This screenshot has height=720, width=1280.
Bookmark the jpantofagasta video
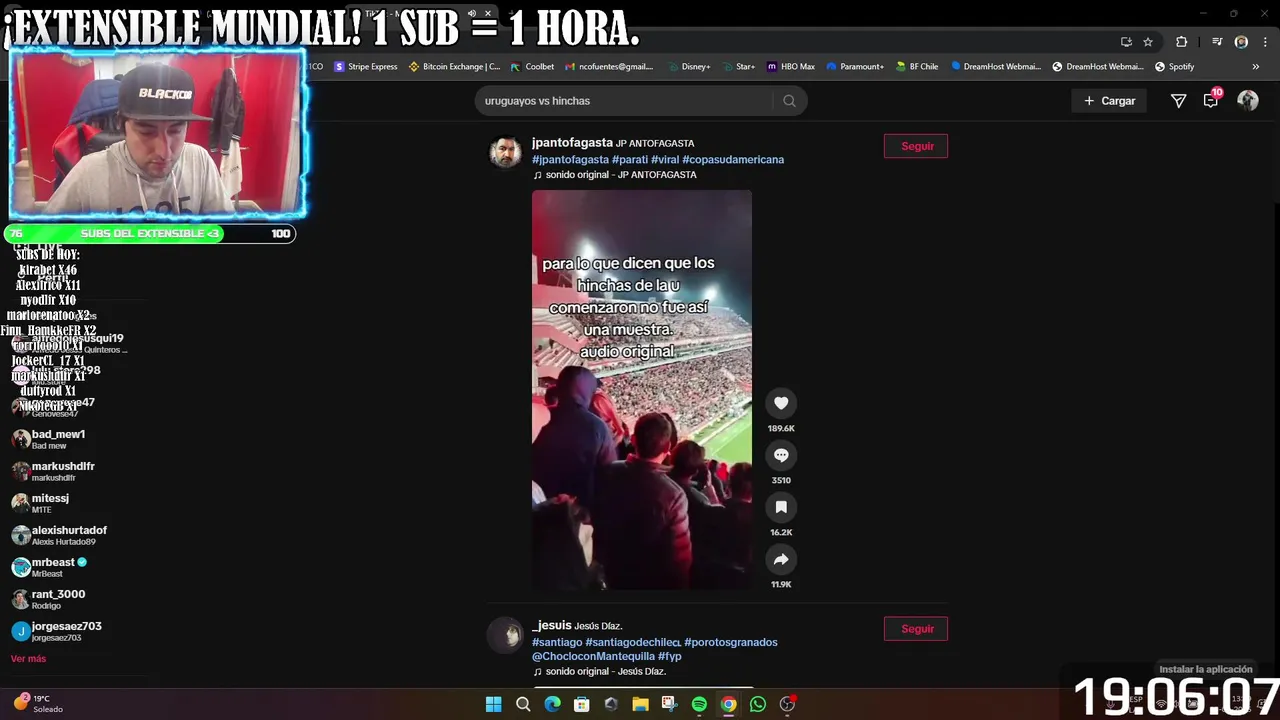[x=781, y=507]
